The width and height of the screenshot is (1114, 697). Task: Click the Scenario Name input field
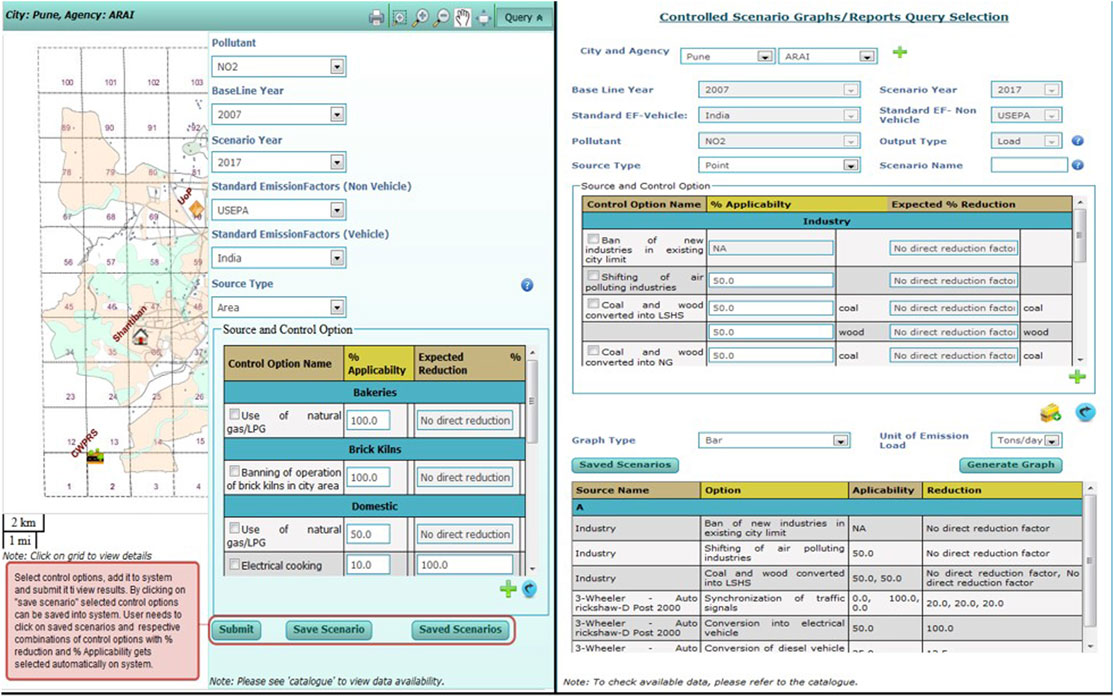tap(1029, 165)
